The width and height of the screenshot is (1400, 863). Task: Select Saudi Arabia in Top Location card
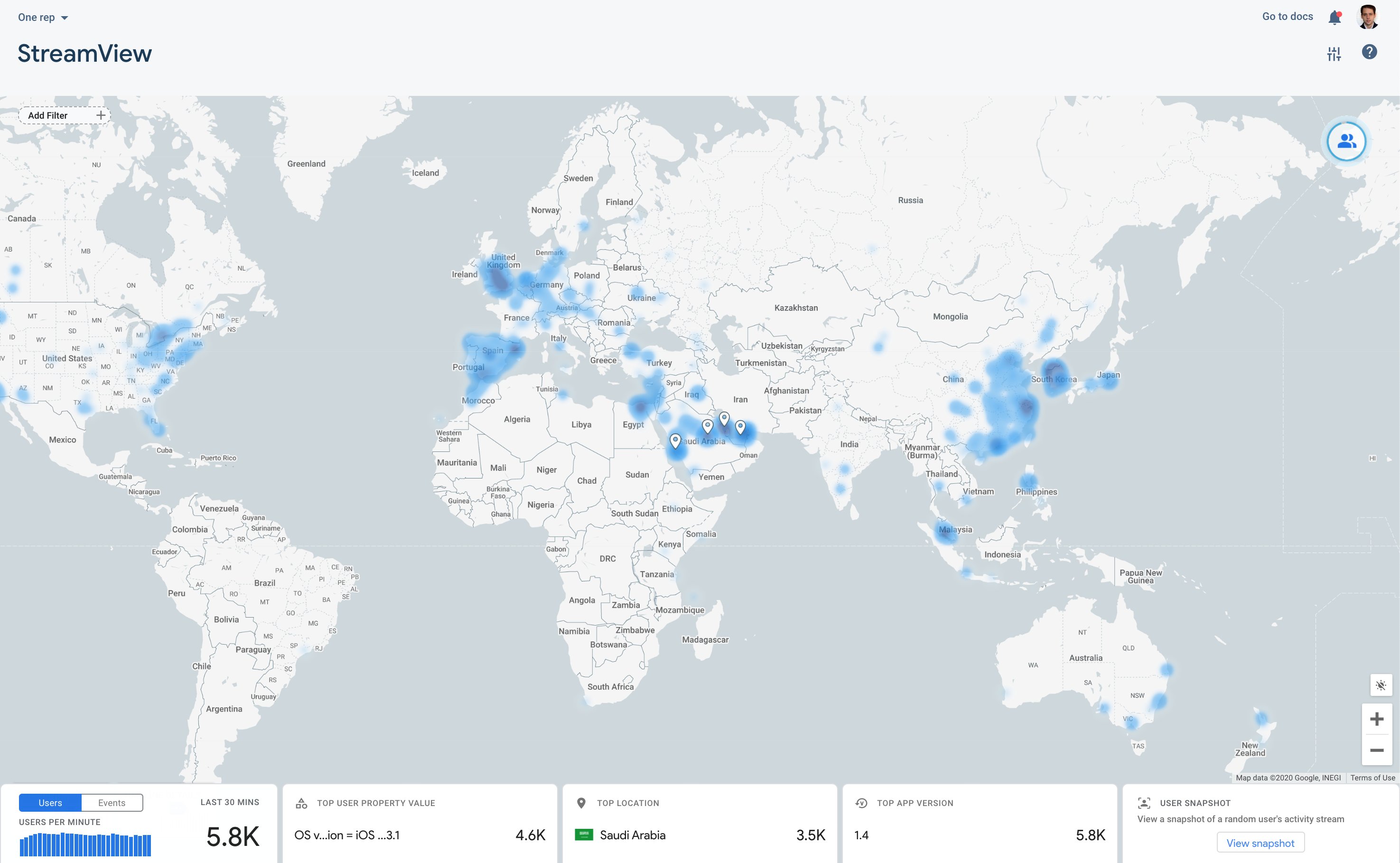[632, 835]
